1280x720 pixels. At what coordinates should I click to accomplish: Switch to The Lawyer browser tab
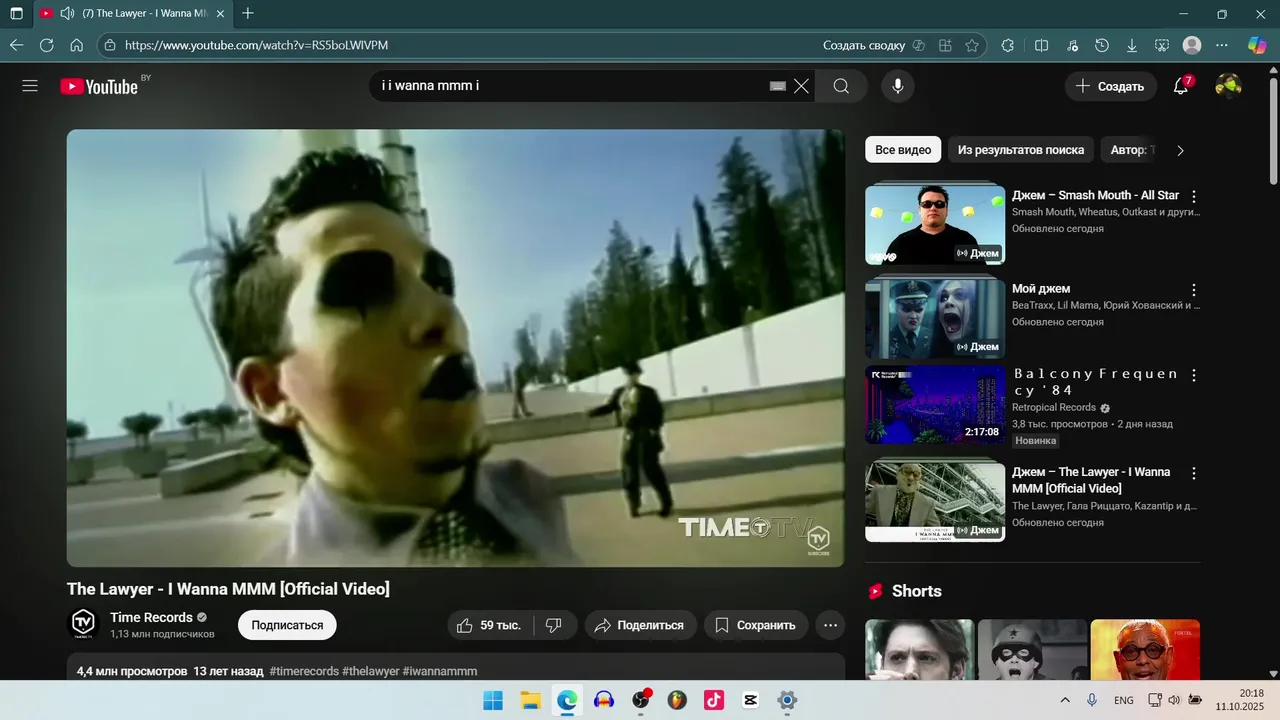[x=134, y=14]
